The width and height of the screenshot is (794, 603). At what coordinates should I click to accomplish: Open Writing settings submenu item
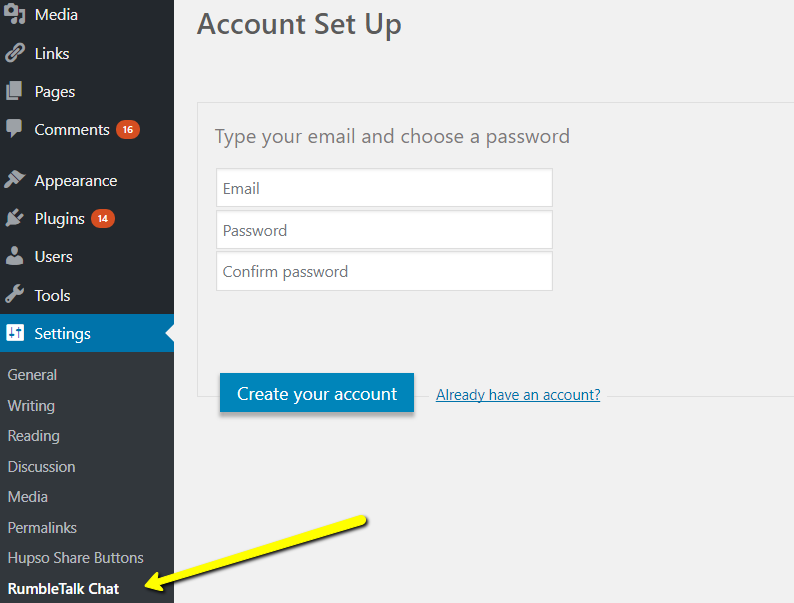31,406
